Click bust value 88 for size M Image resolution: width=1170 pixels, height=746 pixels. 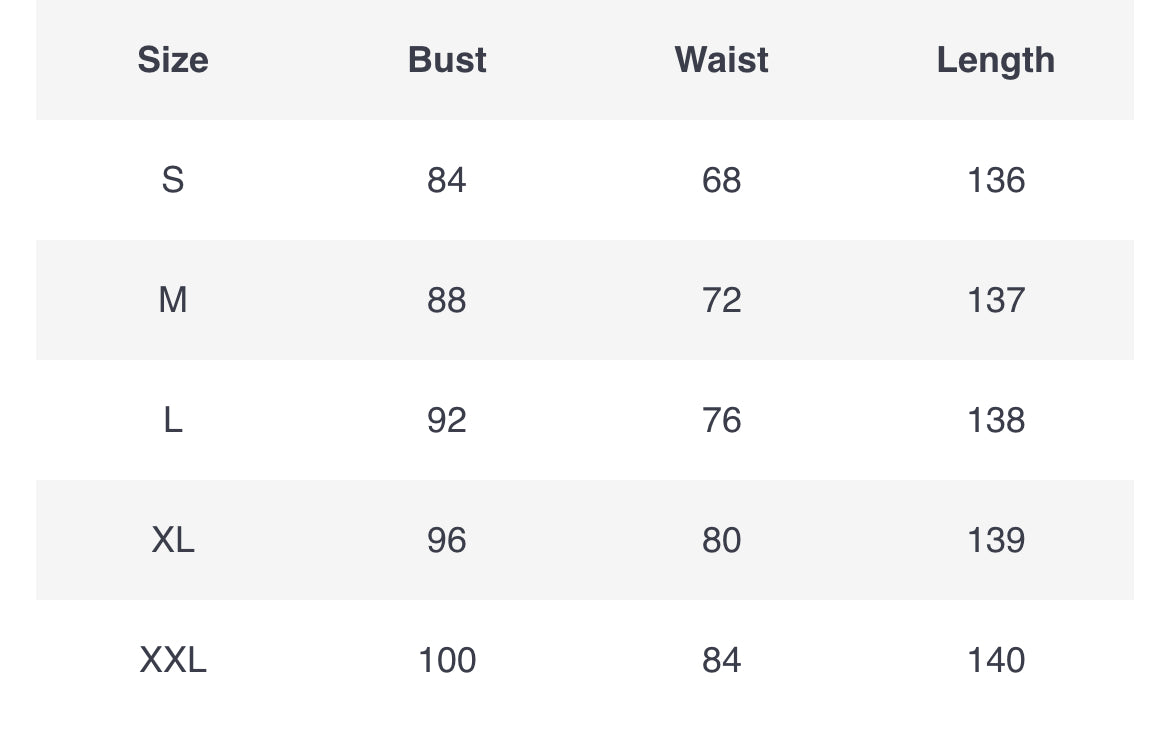(x=447, y=300)
